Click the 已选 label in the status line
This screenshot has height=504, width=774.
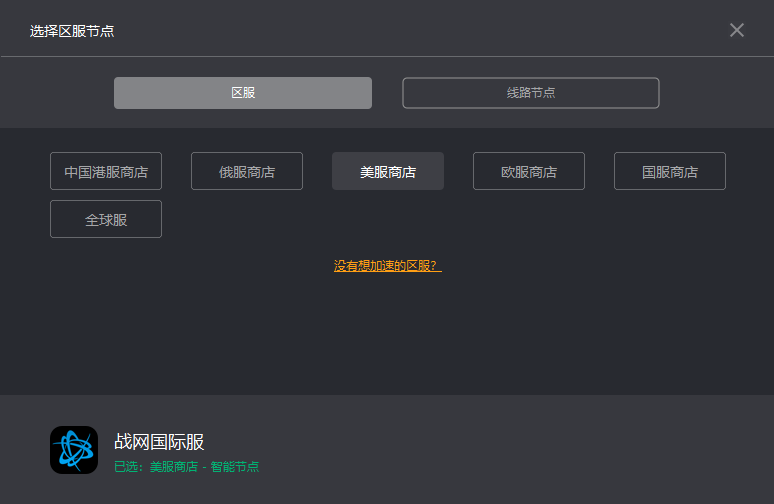[x=128, y=467]
